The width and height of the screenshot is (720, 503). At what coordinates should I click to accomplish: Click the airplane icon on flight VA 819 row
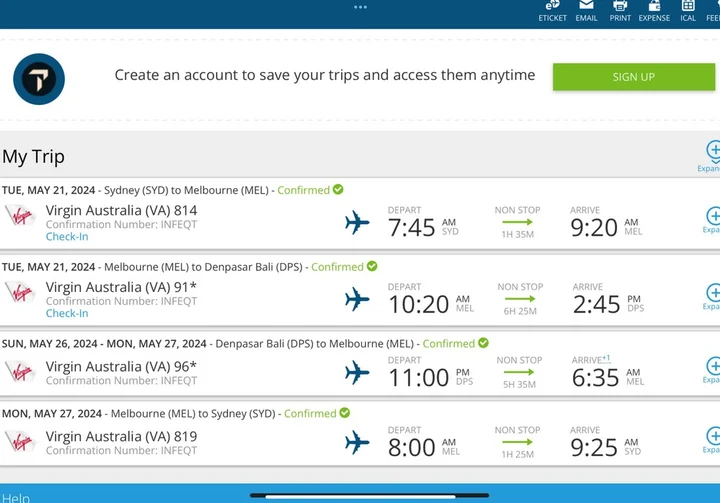pos(357,442)
